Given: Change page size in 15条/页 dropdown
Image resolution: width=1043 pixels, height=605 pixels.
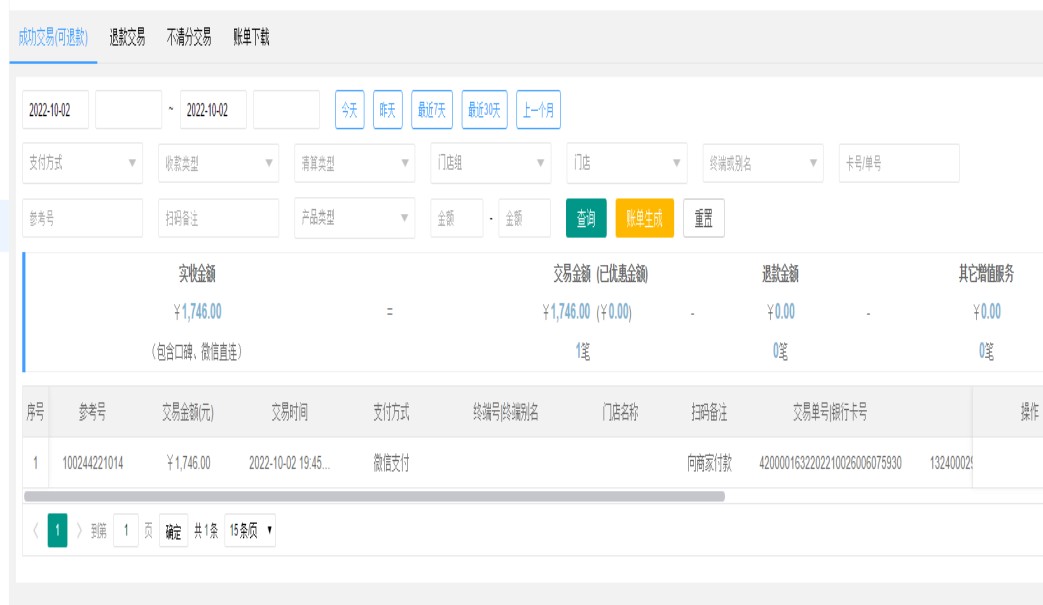Looking at the screenshot, I should point(250,532).
